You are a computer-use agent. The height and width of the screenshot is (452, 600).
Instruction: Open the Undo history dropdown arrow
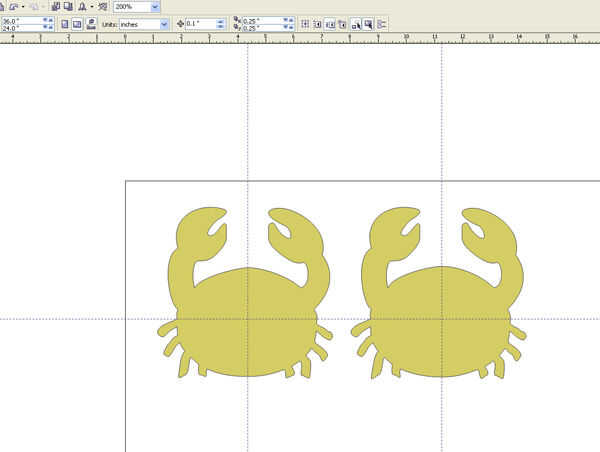(x=23, y=7)
